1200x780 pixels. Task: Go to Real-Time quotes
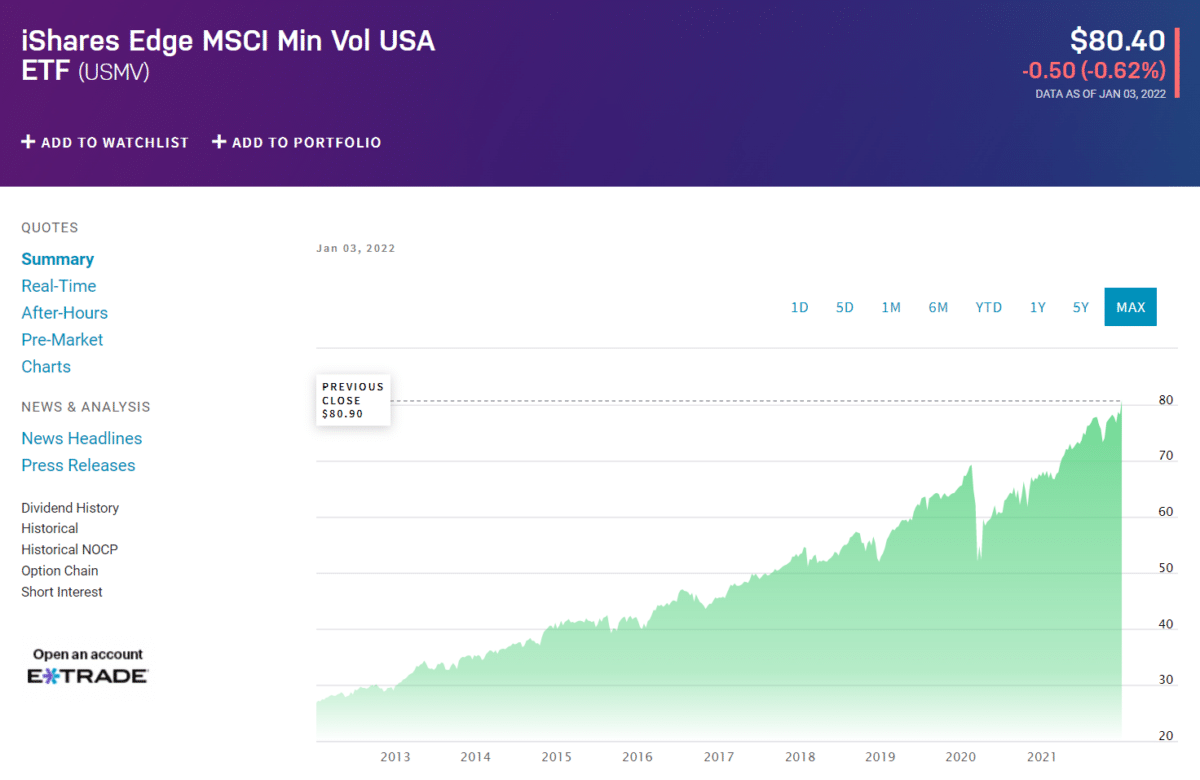(59, 286)
